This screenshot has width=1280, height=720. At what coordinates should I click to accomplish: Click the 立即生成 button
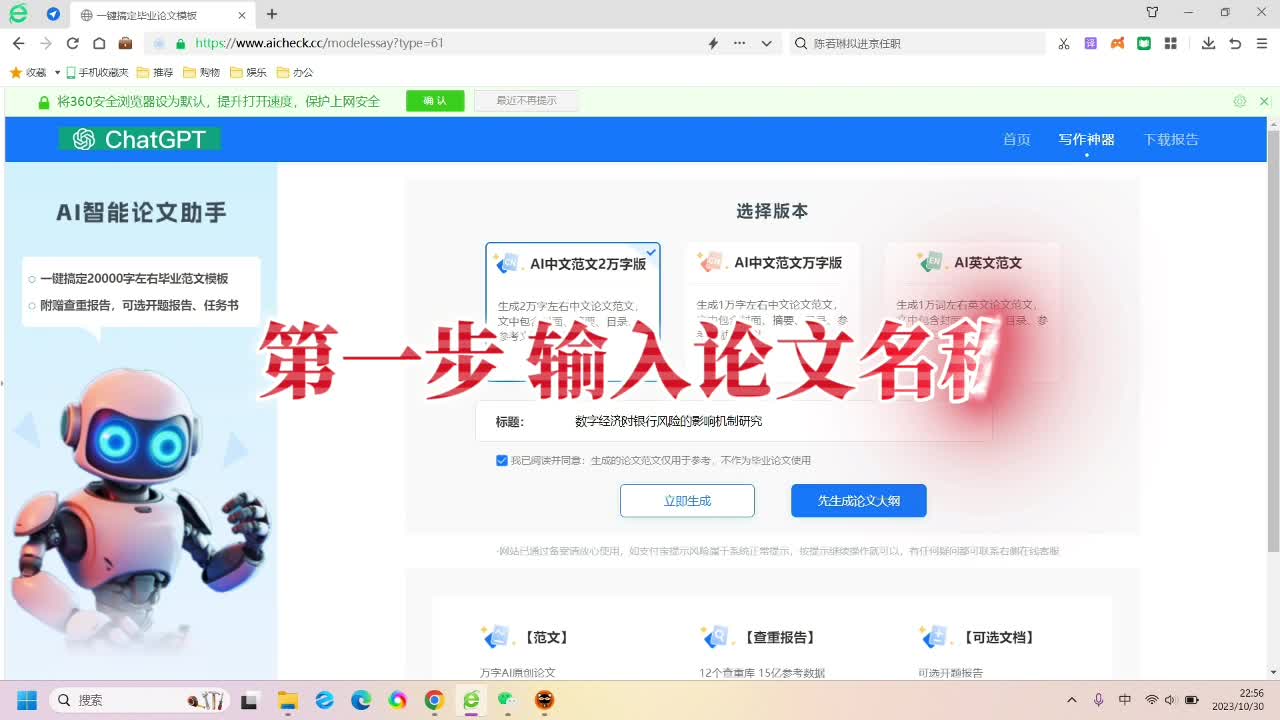coord(687,501)
